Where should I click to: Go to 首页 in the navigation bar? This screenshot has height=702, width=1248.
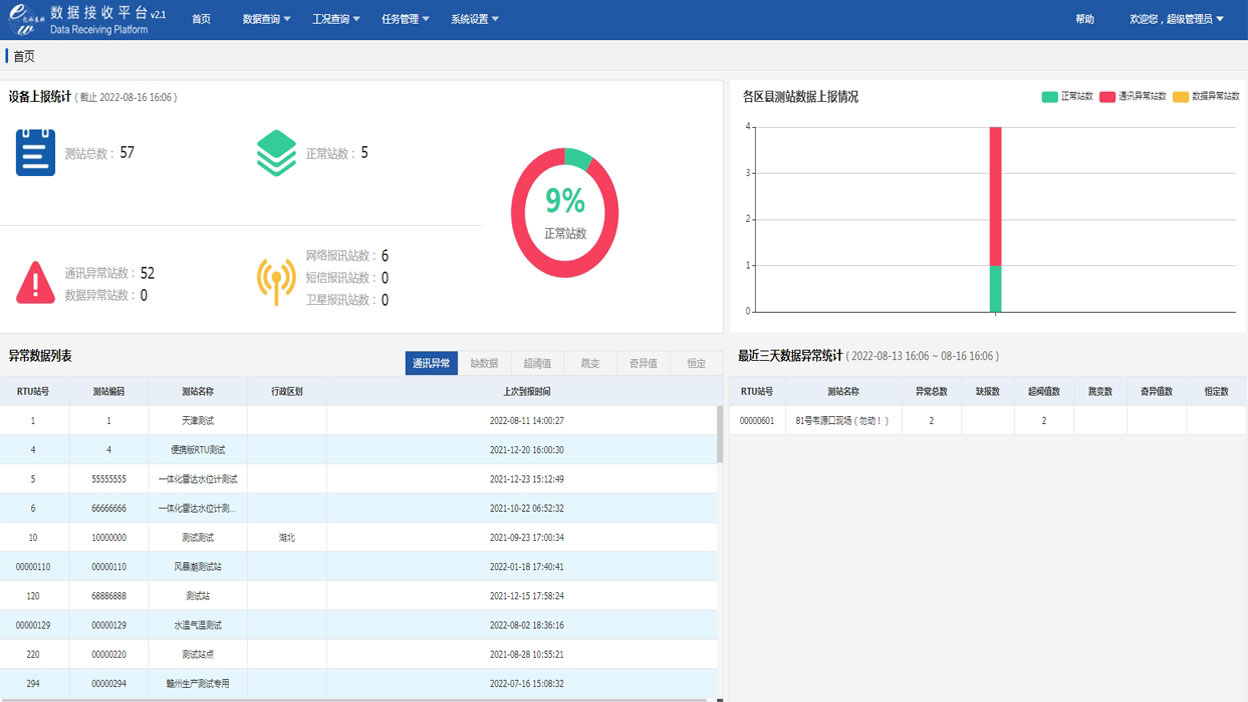pyautogui.click(x=201, y=19)
